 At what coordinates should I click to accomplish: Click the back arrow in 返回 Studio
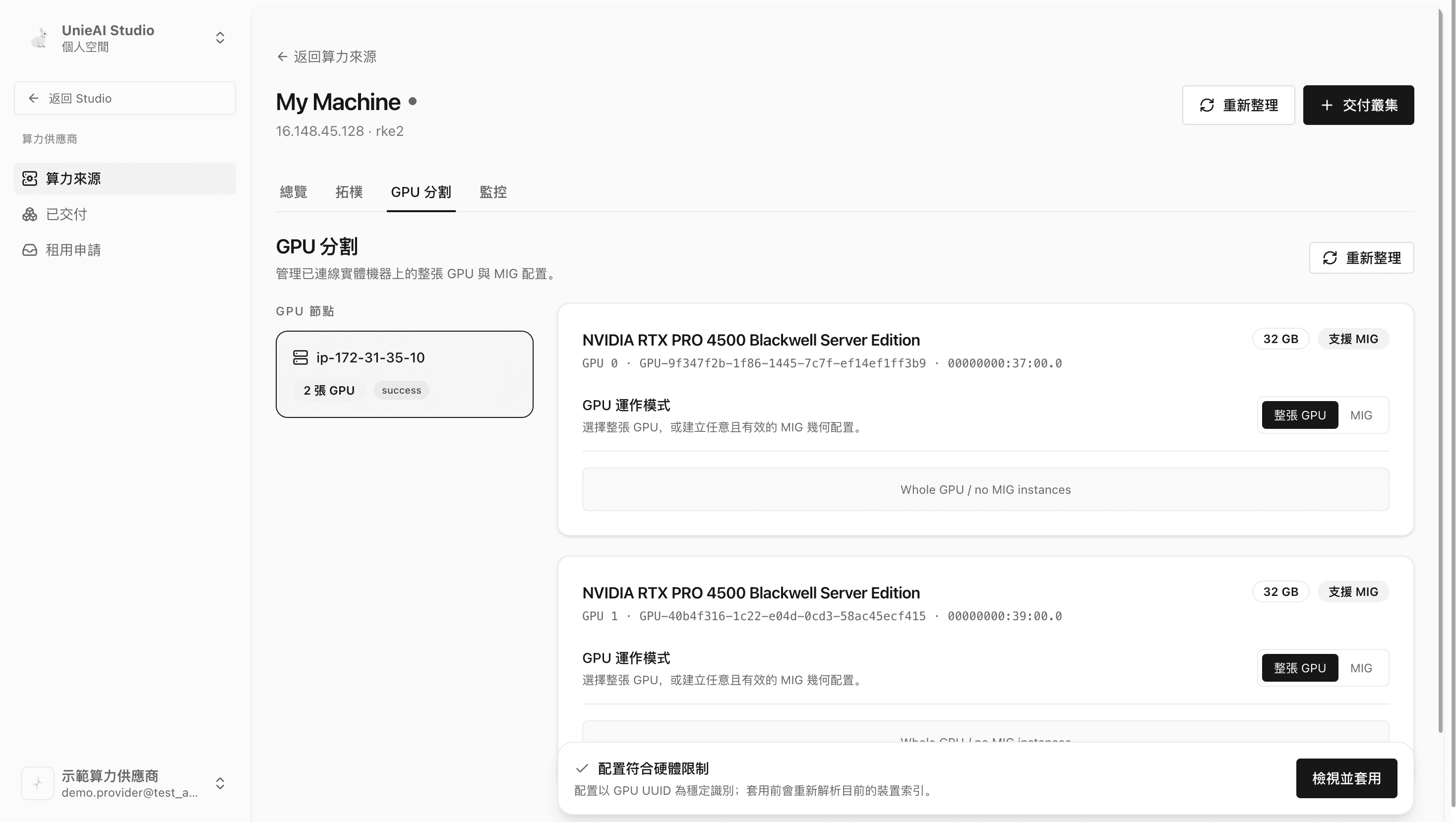pos(33,98)
